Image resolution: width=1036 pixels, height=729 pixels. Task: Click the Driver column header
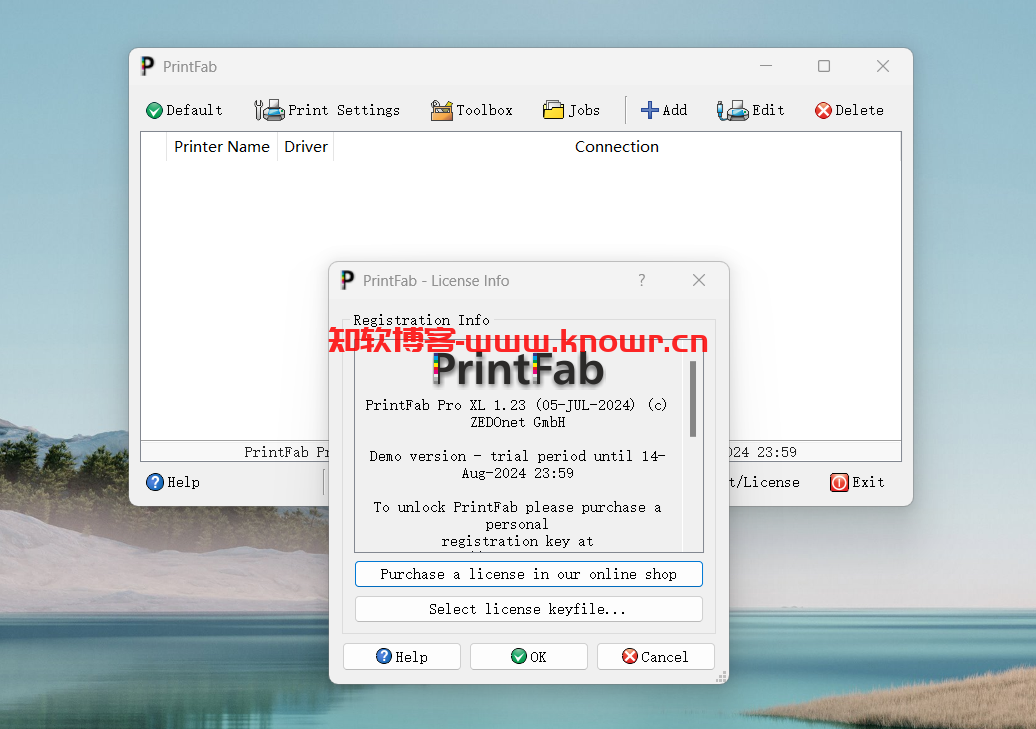click(x=306, y=147)
